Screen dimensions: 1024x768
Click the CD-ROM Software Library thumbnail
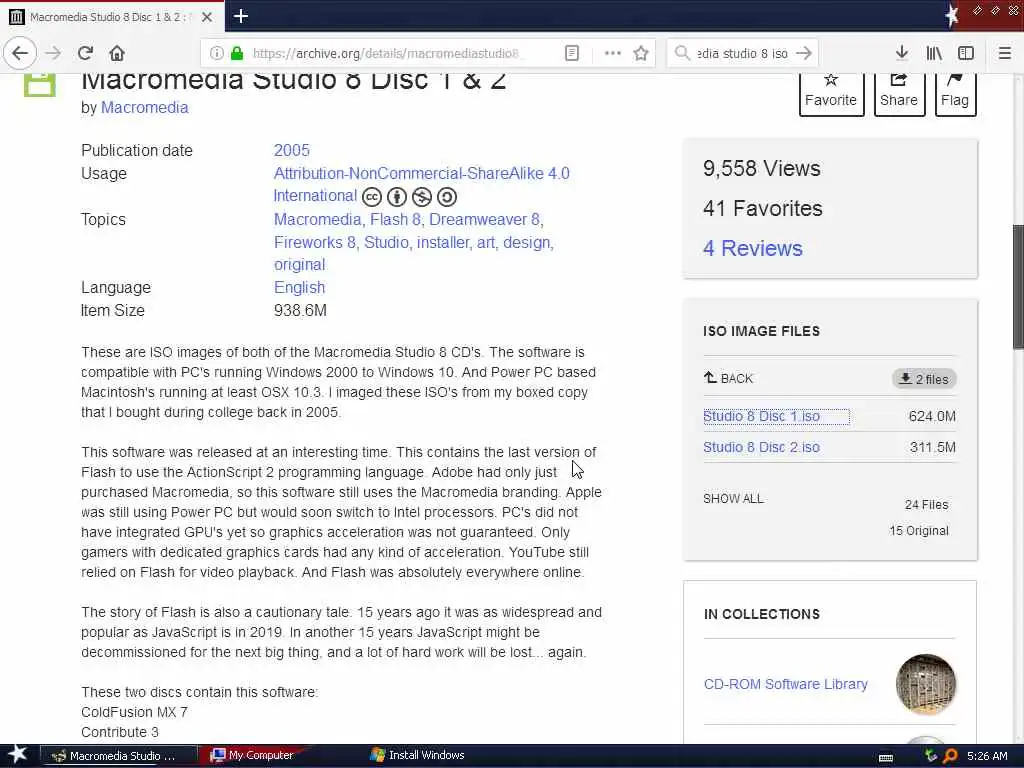click(x=925, y=684)
